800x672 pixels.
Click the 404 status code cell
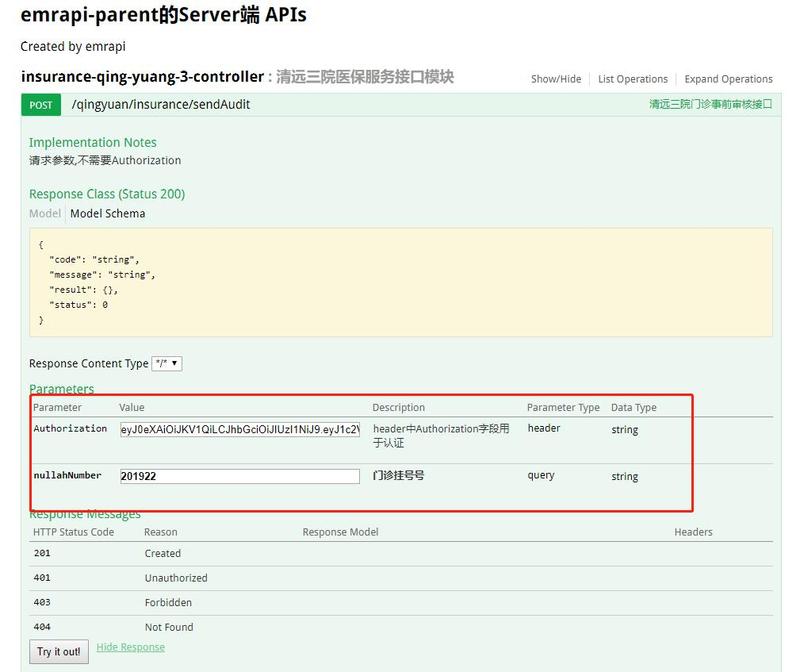pyautogui.click(x=42, y=627)
